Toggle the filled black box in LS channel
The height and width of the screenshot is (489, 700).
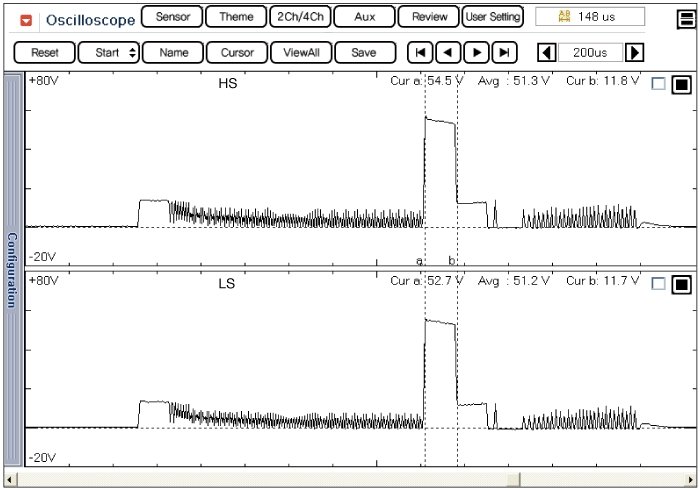pos(682,284)
